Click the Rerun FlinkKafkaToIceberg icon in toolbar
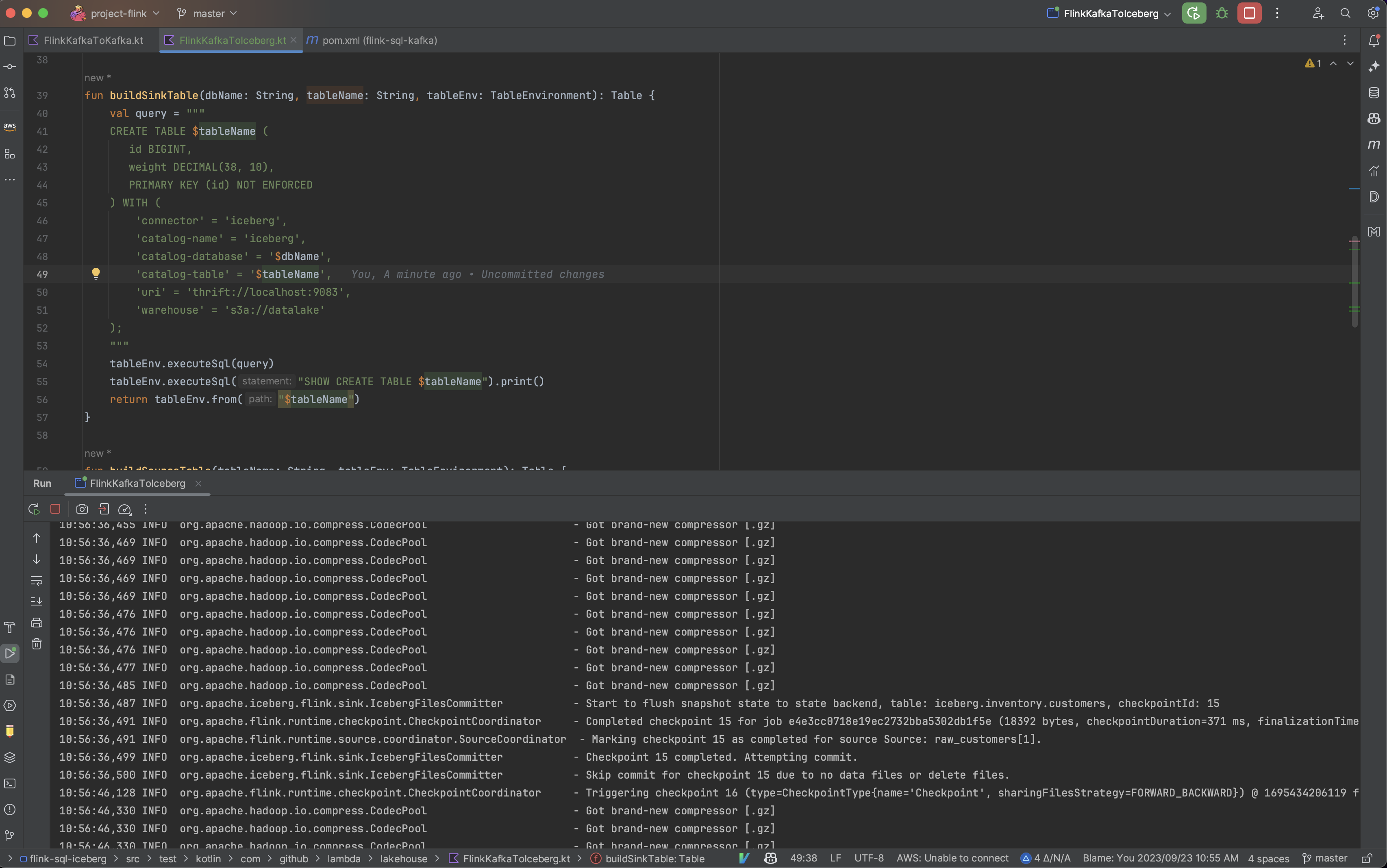Image resolution: width=1387 pixels, height=868 pixels. pos(1194,13)
